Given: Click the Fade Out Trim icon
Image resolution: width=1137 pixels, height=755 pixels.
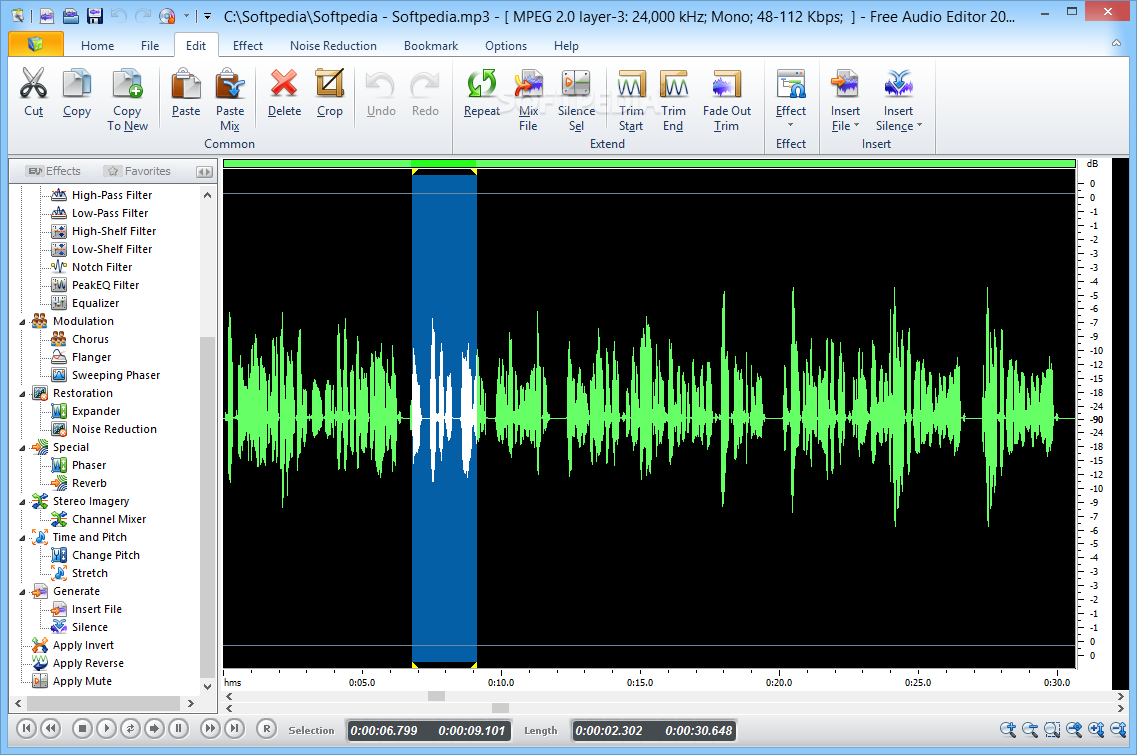Looking at the screenshot, I should pos(726,85).
